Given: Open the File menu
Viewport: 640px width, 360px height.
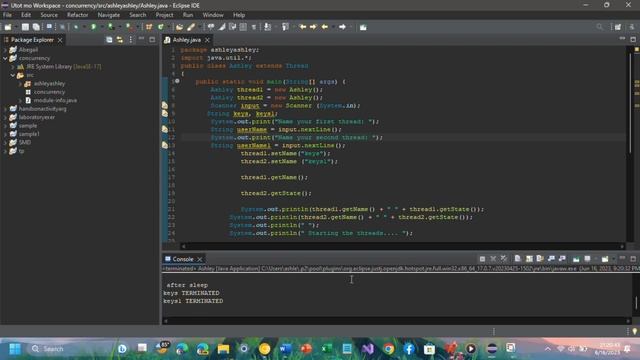Looking at the screenshot, I should coord(7,15).
